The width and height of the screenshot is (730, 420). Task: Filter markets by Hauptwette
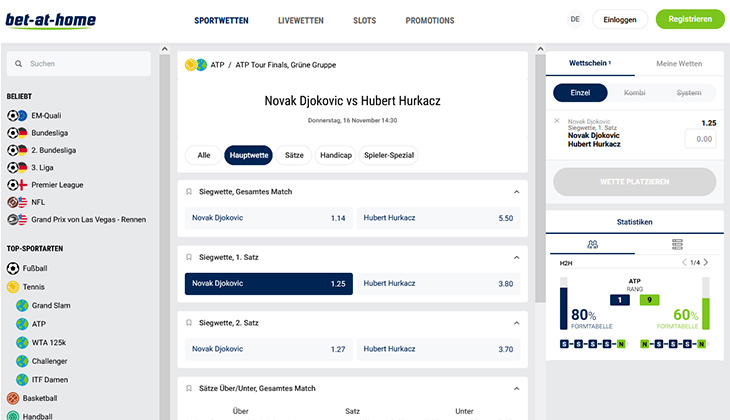[249, 155]
